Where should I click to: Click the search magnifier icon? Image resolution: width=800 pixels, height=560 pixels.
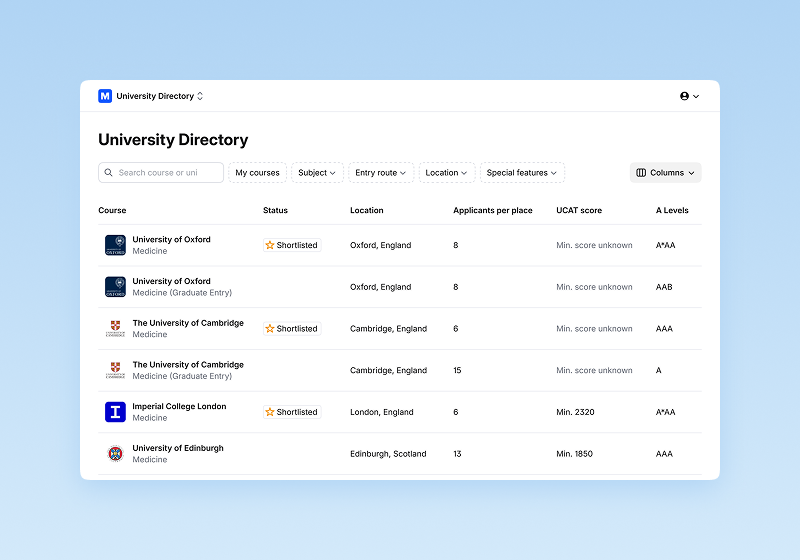[109, 172]
